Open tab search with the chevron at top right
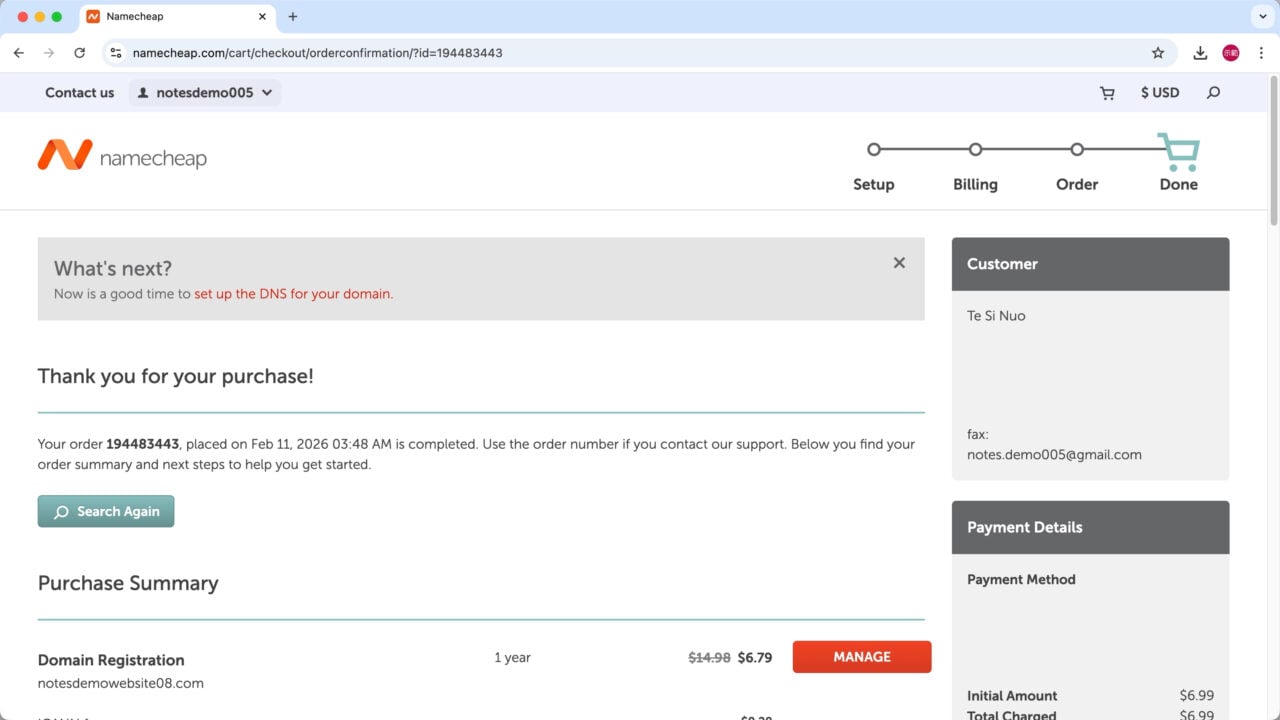This screenshot has width=1280, height=720. pos(1262,16)
